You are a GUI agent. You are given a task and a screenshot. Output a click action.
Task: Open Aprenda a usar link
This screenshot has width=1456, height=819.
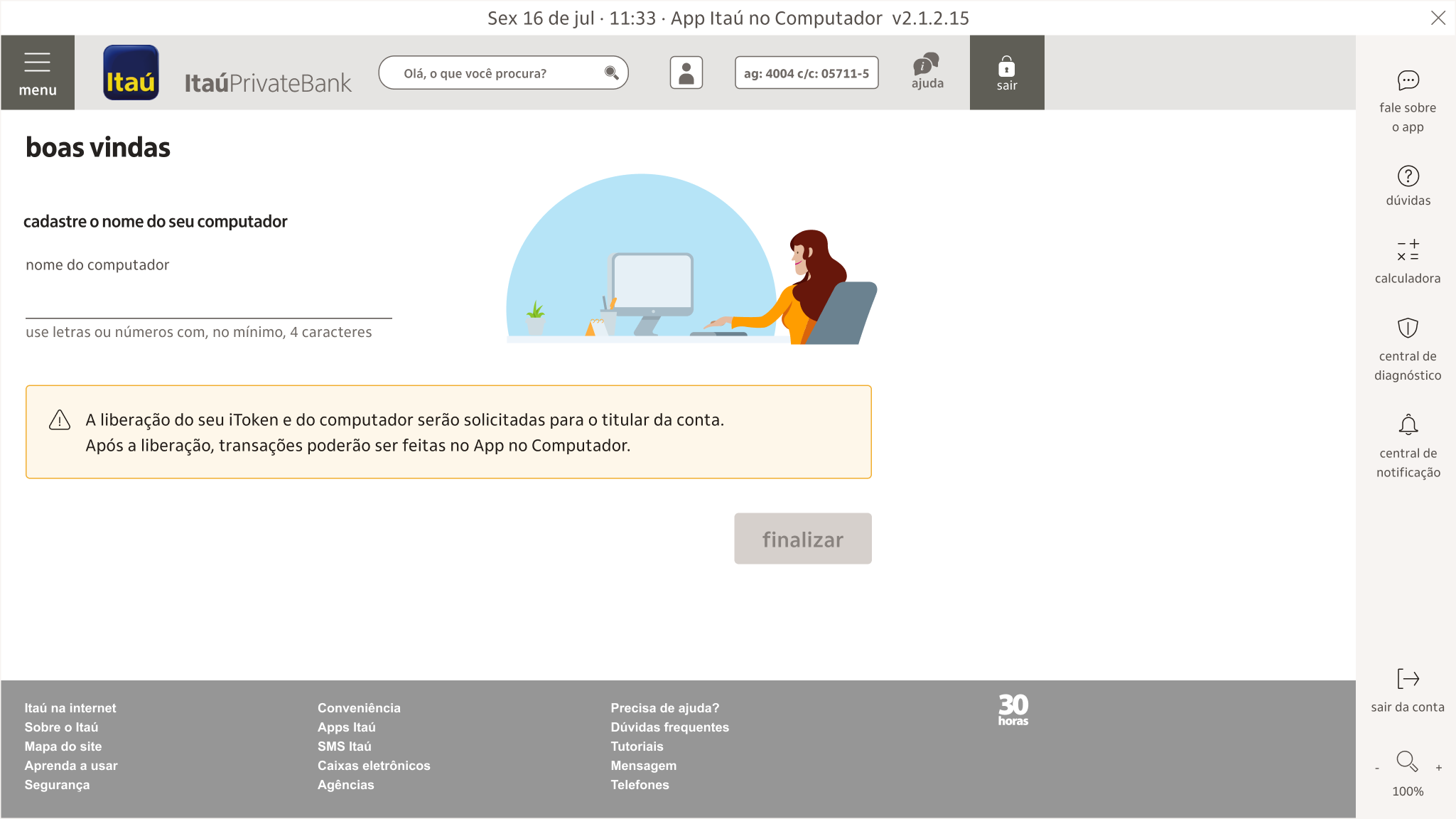[x=71, y=766]
